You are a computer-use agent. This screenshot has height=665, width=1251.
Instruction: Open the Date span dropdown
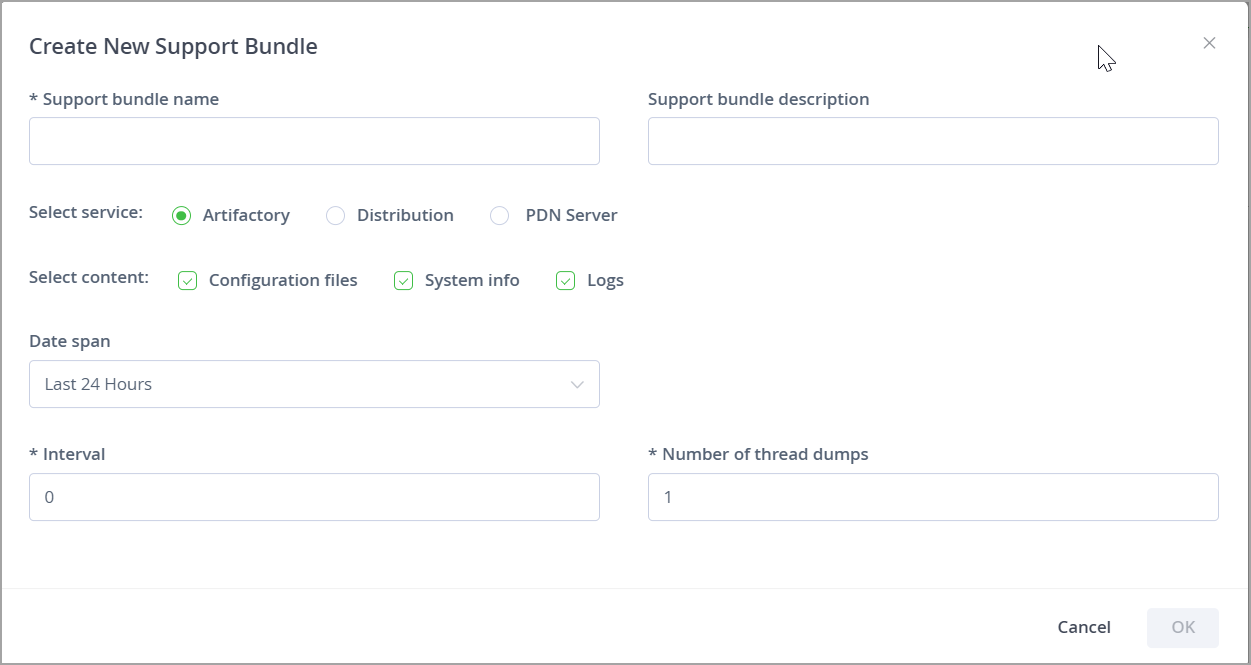point(314,384)
